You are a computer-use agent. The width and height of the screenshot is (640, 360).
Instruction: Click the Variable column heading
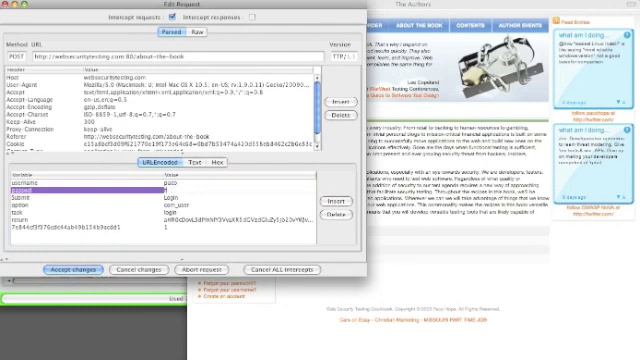87,175
